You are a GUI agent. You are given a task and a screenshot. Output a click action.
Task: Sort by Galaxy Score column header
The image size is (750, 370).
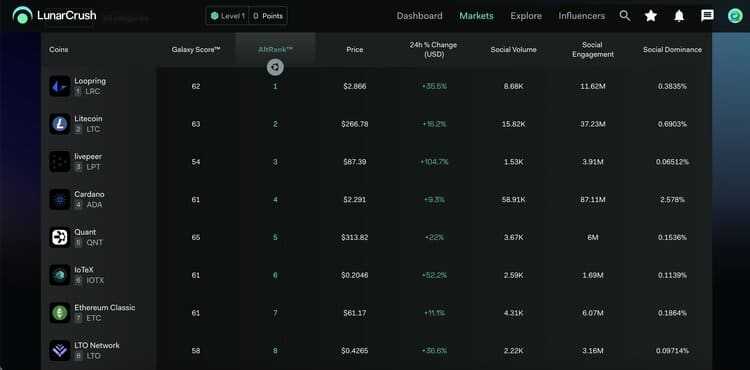(196, 50)
